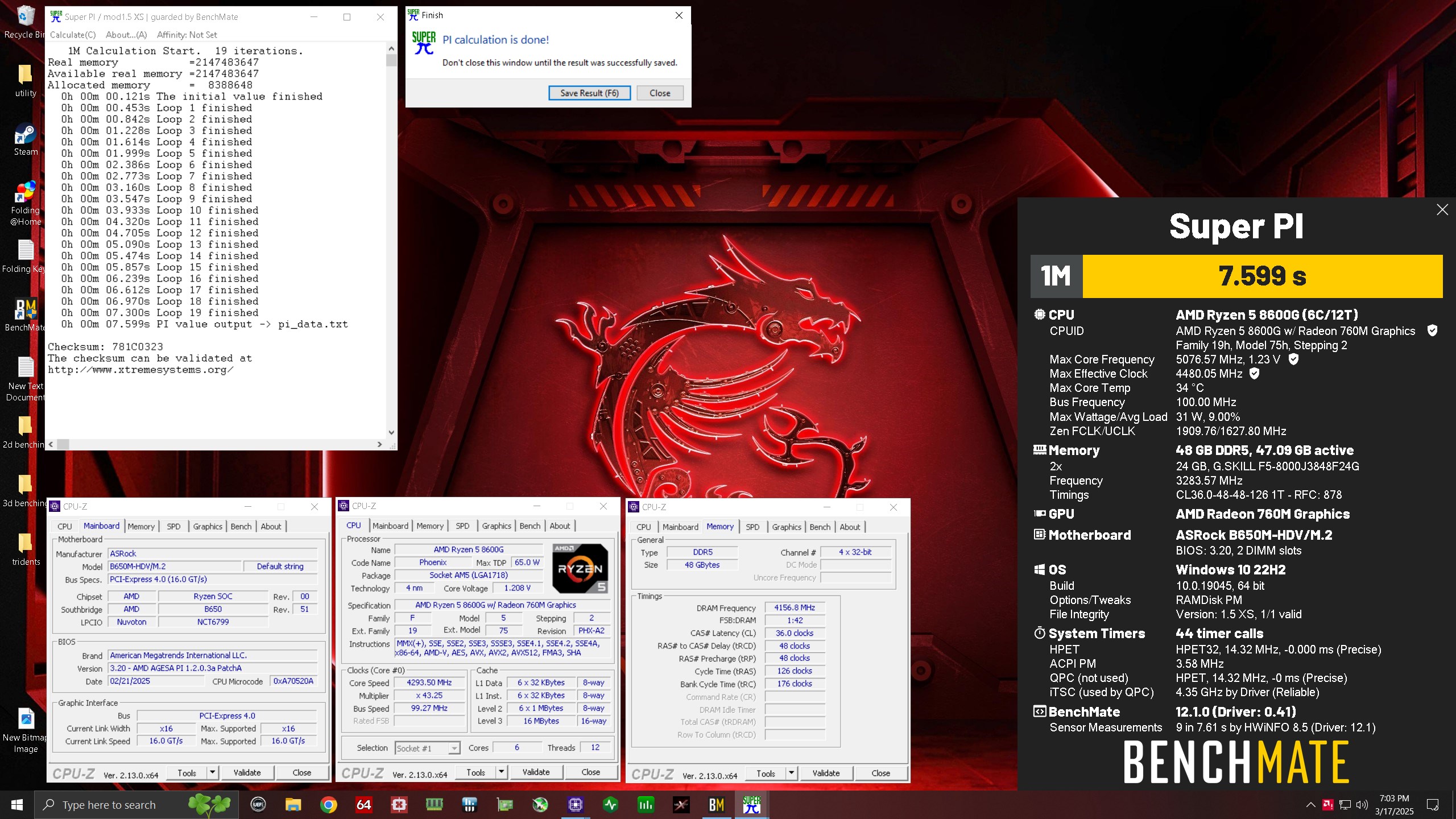Switch to Mainboard tab in right CPU-Z window
1456x819 pixels.
point(680,527)
